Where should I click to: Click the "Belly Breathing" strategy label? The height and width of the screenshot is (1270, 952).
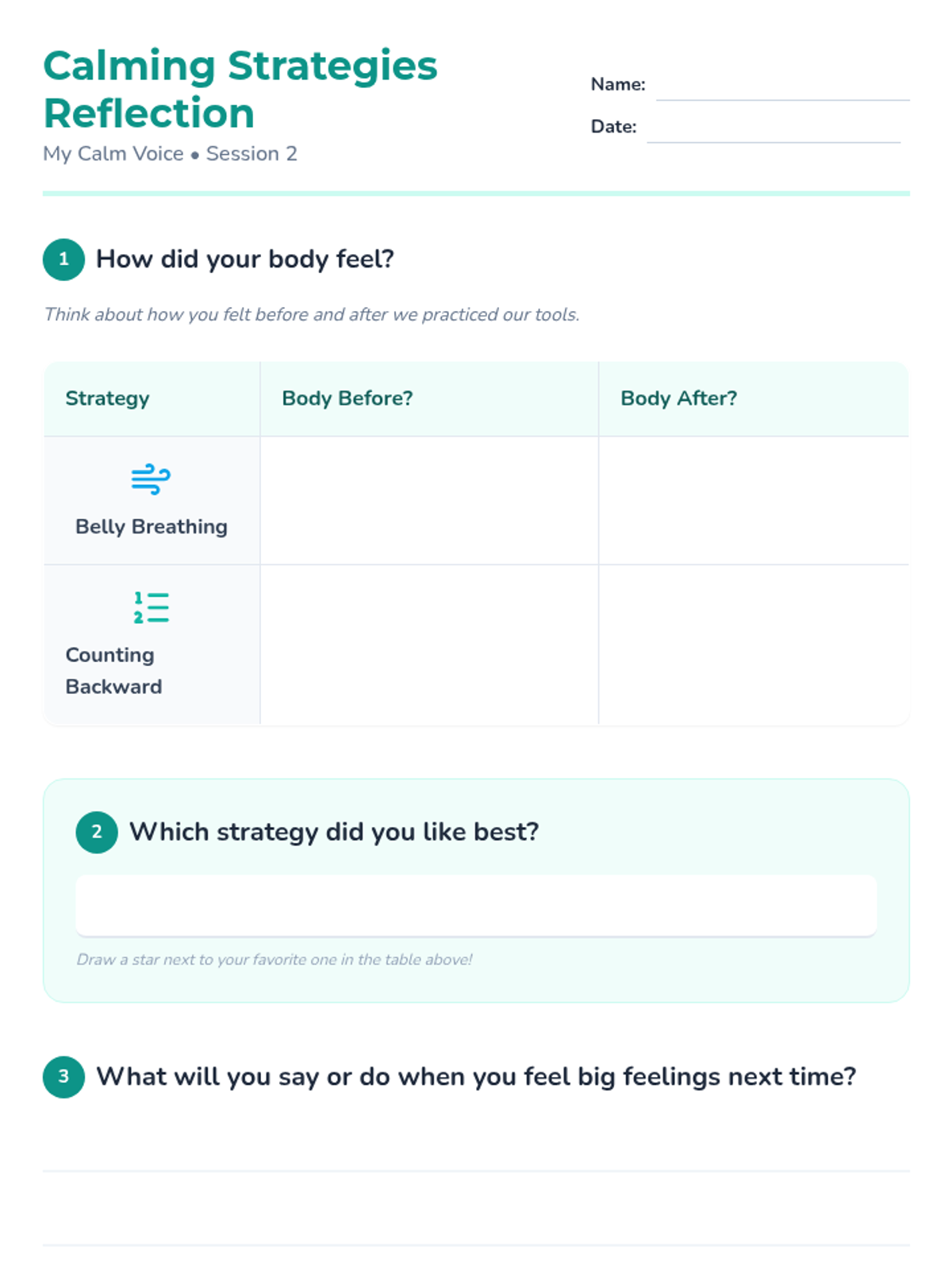click(x=152, y=527)
